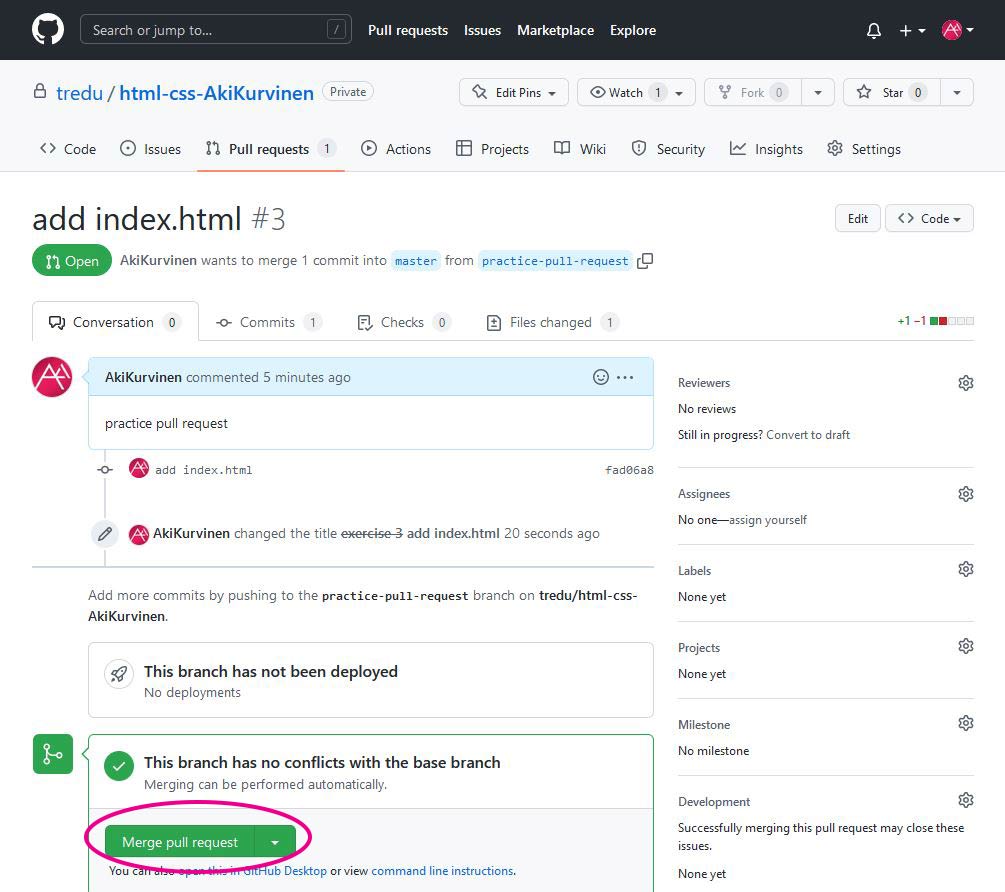This screenshot has height=892, width=1005.
Task: Click the green Open status badge
Action: [72, 261]
